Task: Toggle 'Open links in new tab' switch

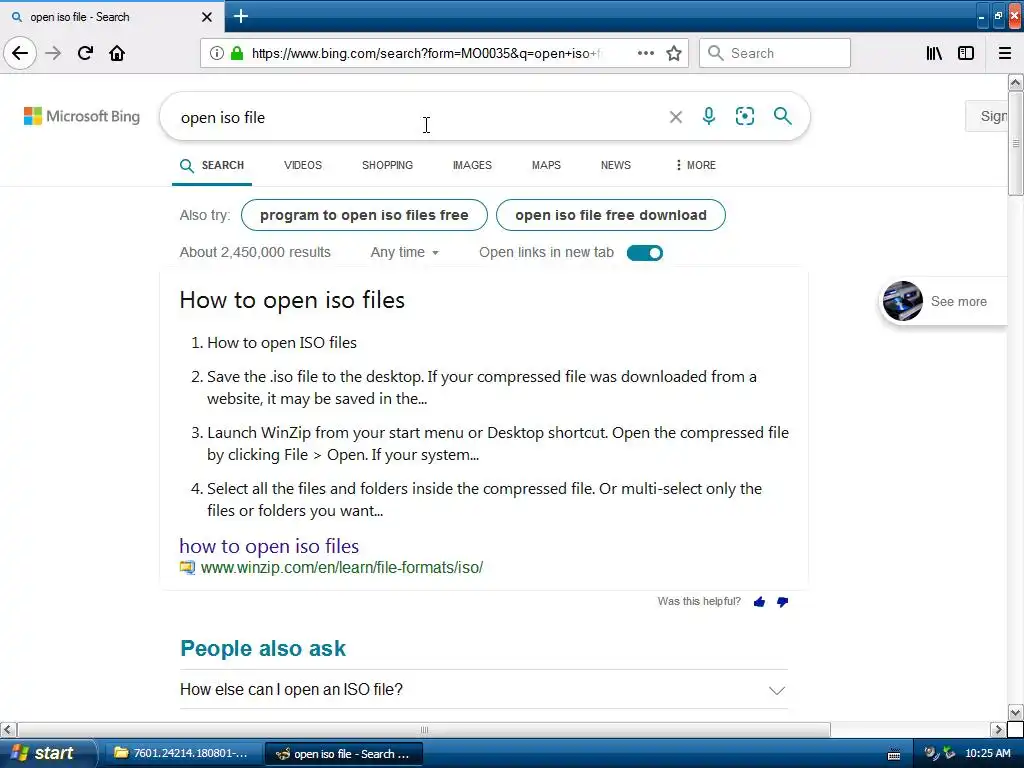Action: pyautogui.click(x=645, y=253)
